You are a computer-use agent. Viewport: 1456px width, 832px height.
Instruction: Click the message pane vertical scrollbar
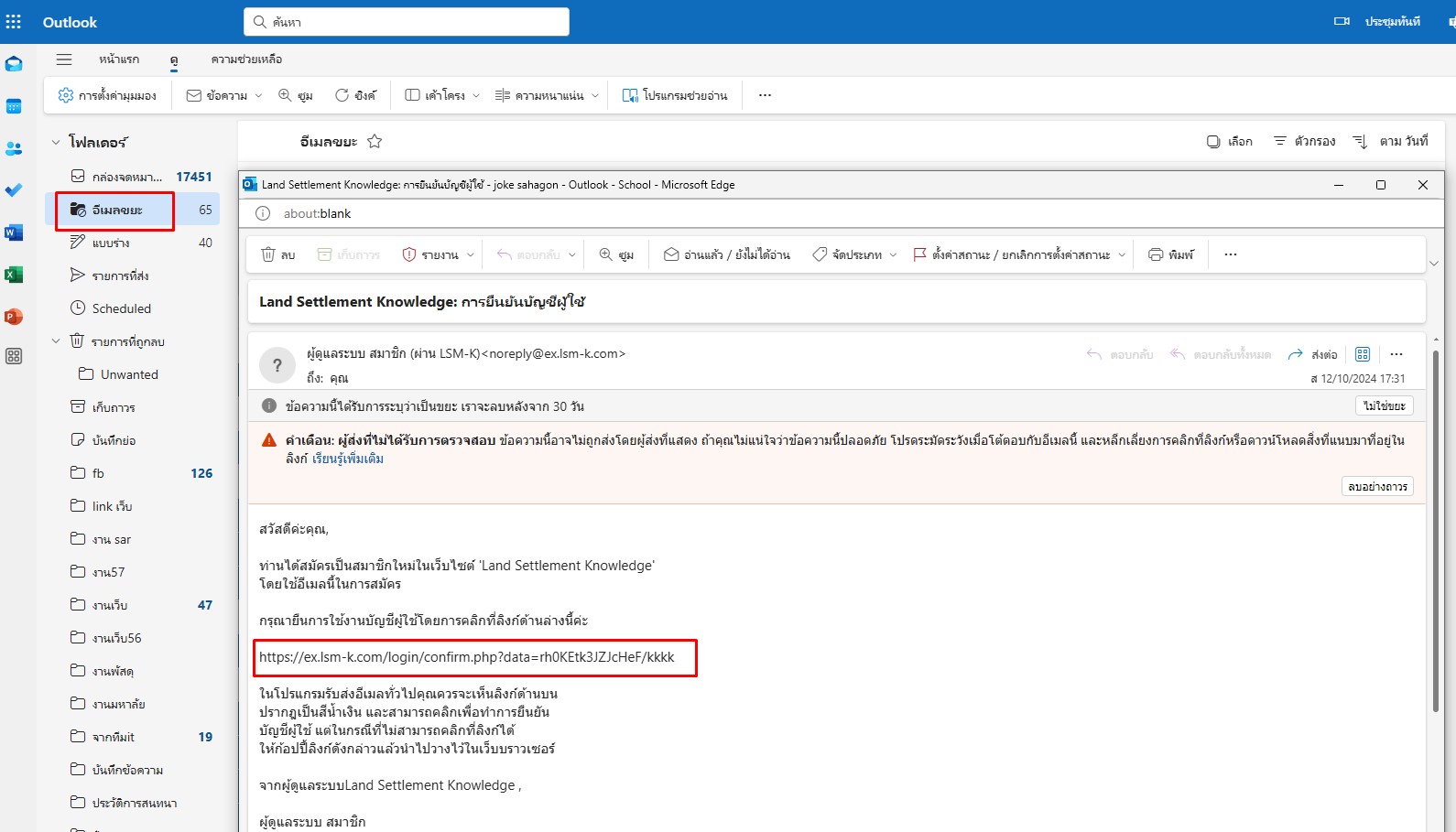coord(1434,531)
